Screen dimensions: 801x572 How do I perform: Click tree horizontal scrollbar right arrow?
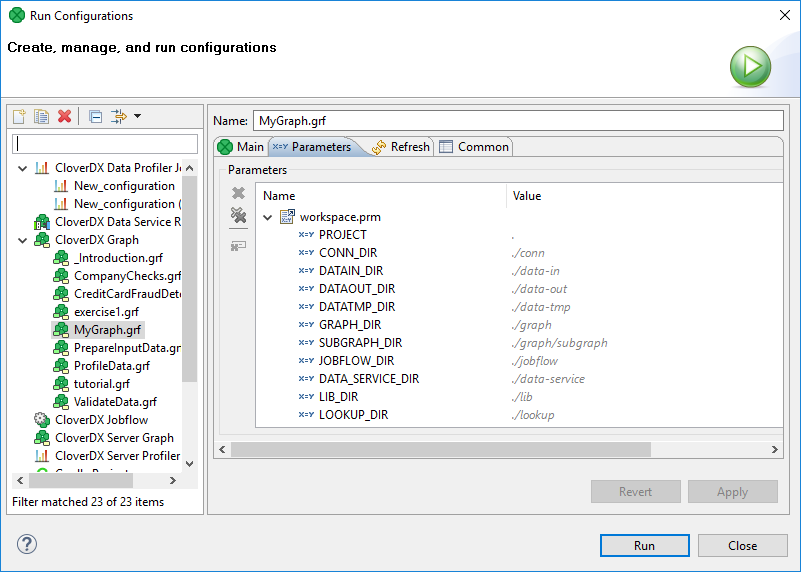[173, 481]
